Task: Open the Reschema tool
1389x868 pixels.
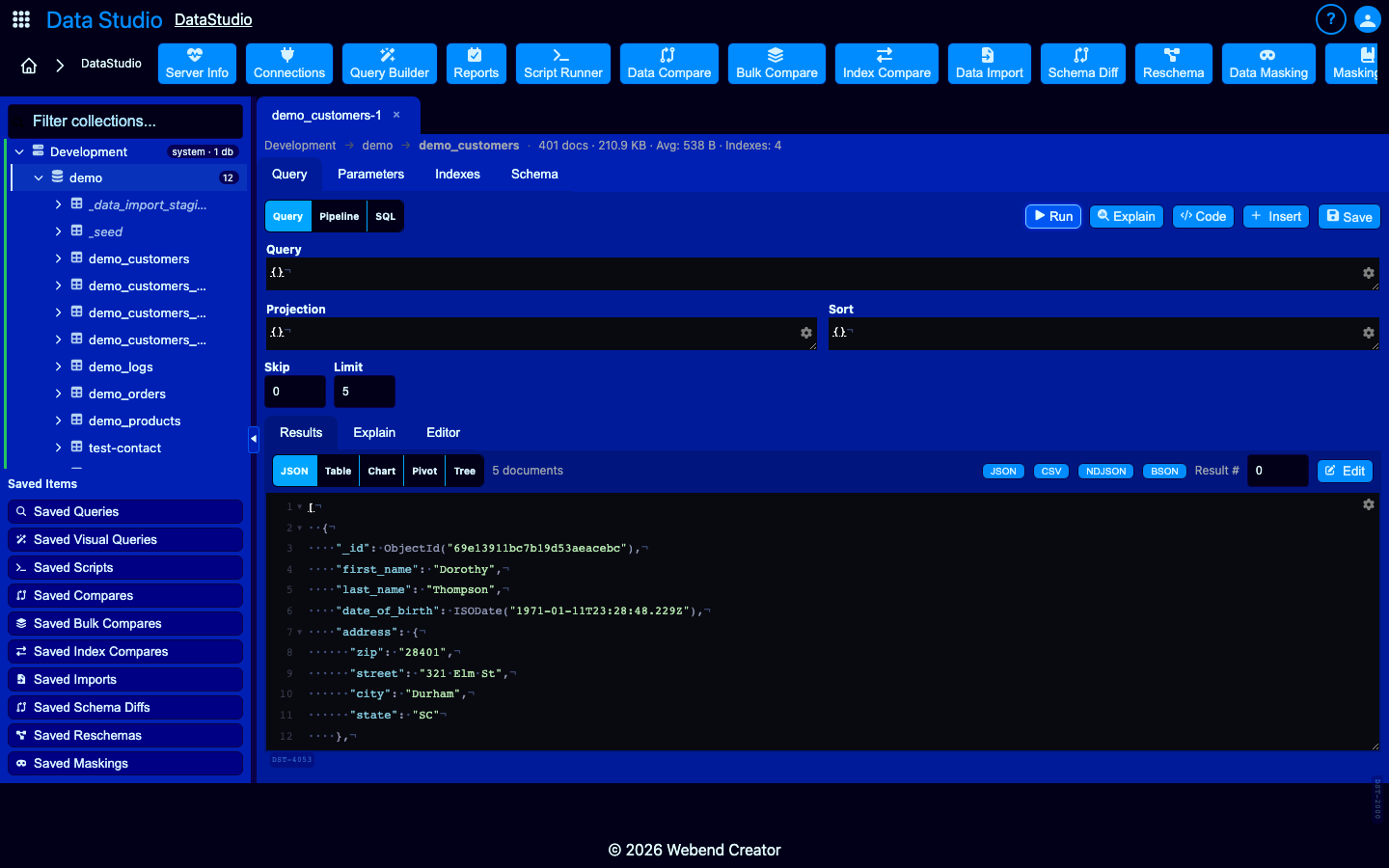Action: tap(1174, 64)
